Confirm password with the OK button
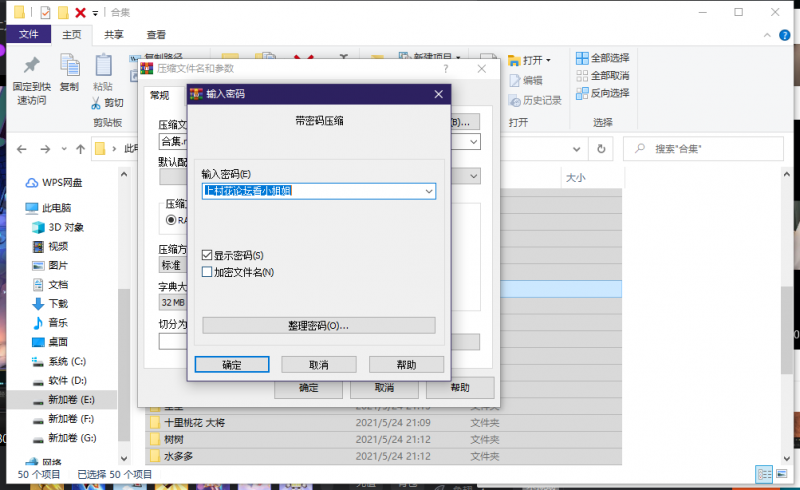The width and height of the screenshot is (800, 490). point(231,364)
